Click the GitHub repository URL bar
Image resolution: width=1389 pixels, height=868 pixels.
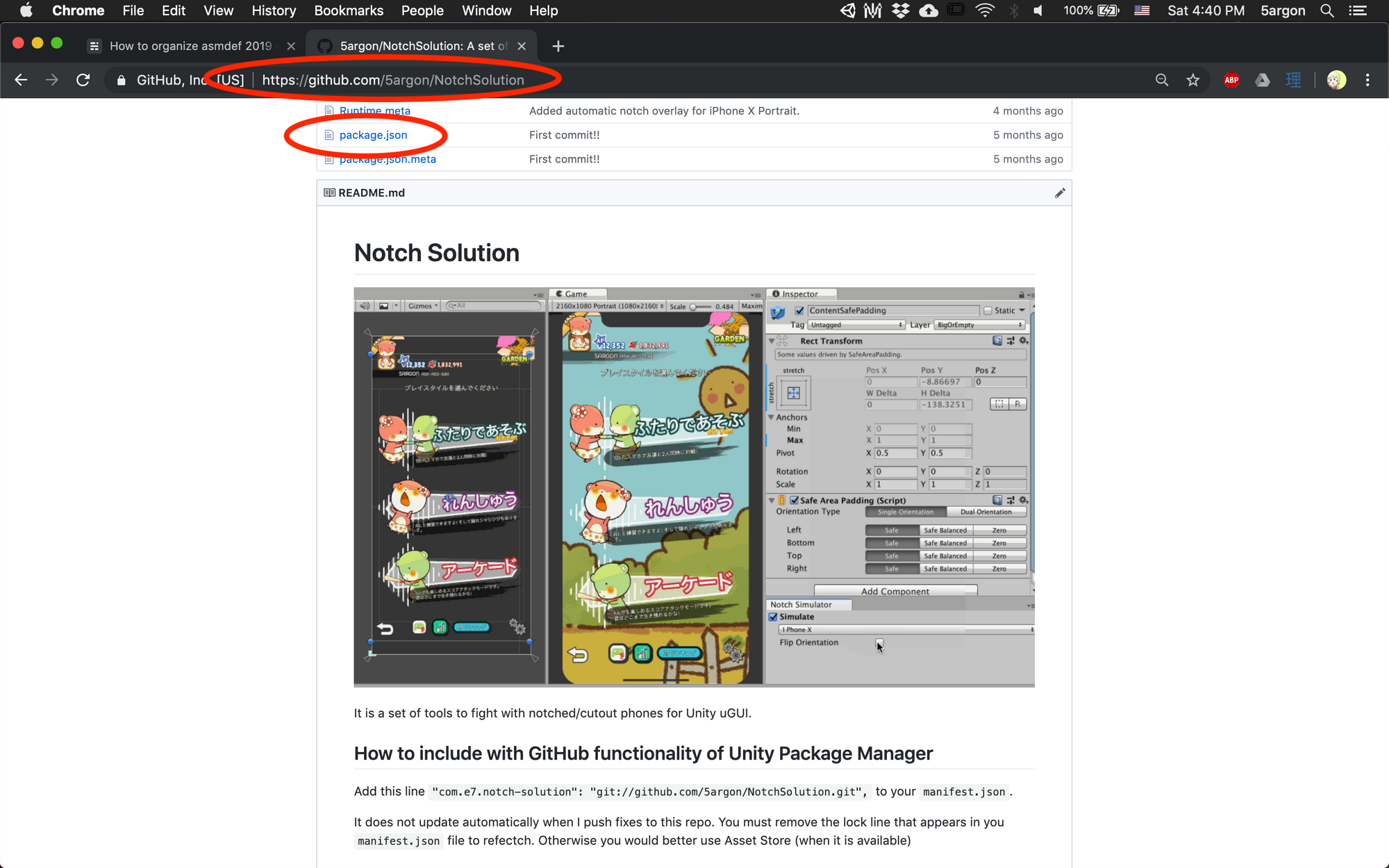click(x=394, y=80)
